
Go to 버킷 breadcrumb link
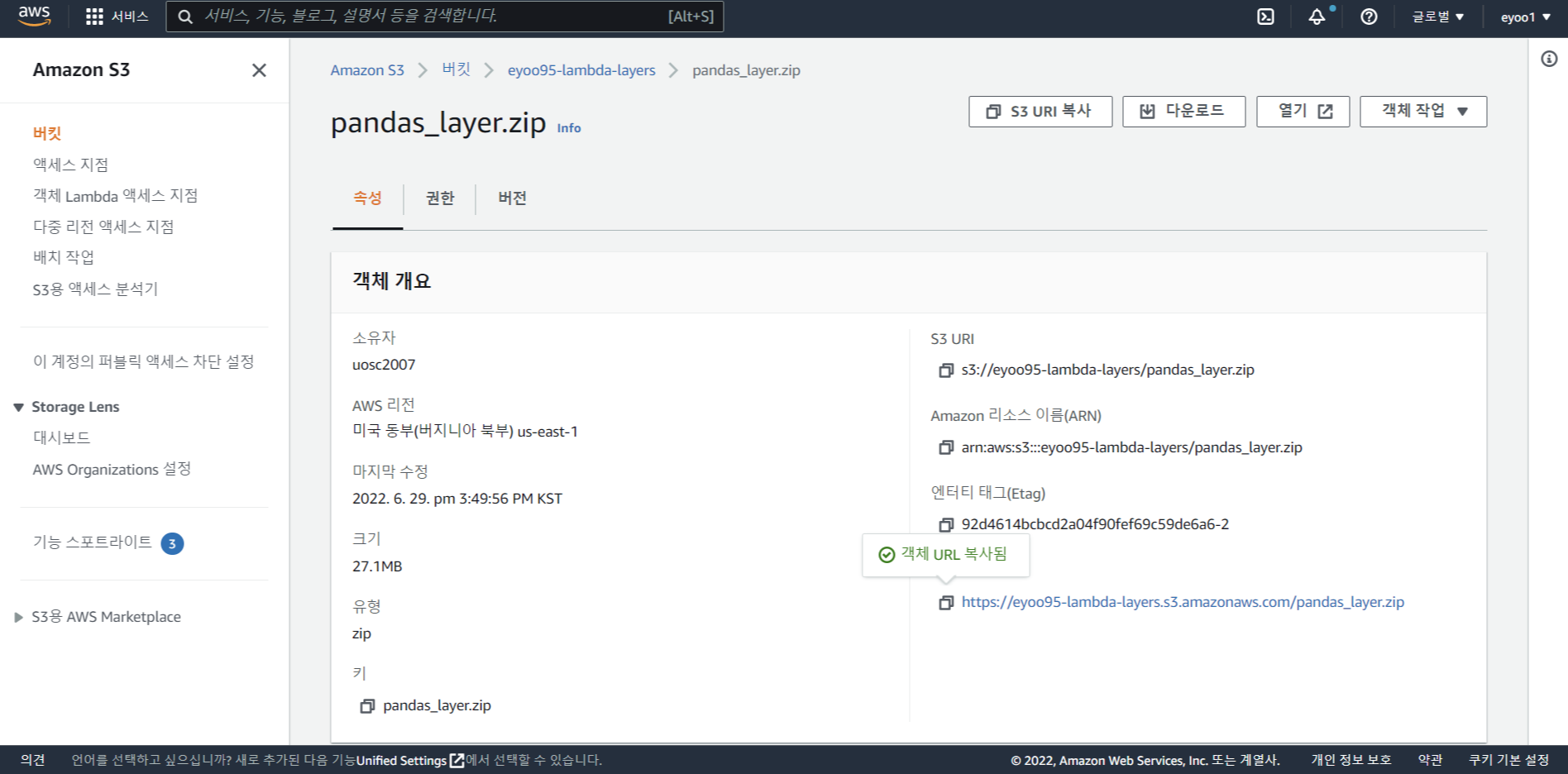coord(456,69)
